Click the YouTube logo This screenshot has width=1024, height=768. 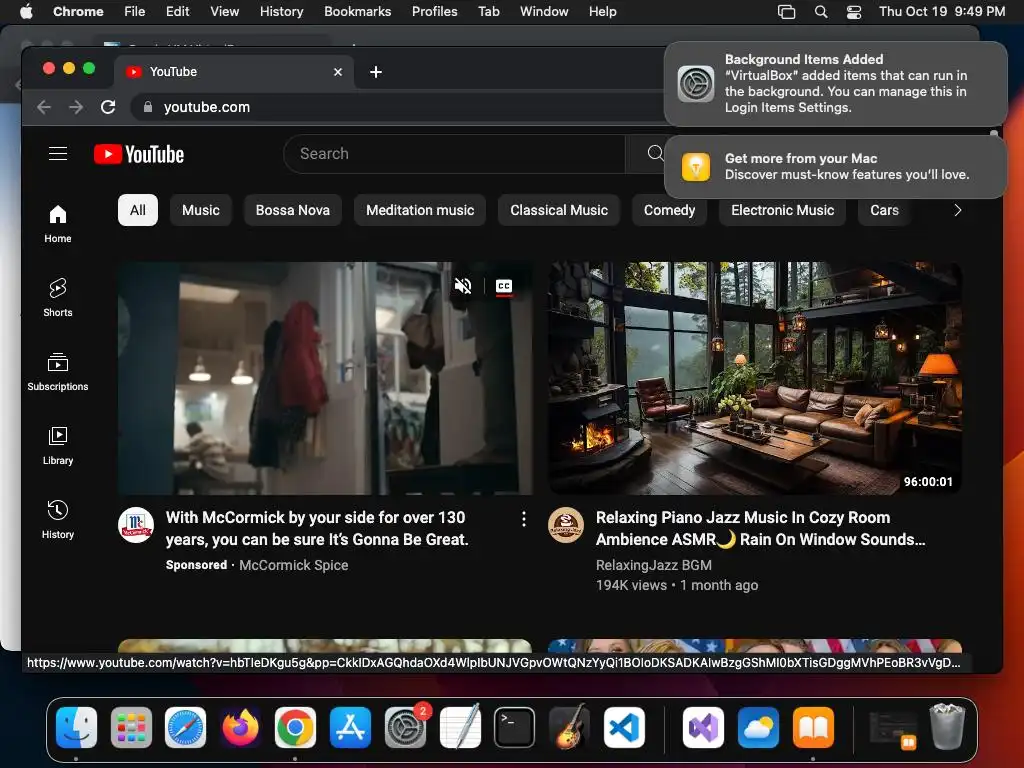coord(139,154)
